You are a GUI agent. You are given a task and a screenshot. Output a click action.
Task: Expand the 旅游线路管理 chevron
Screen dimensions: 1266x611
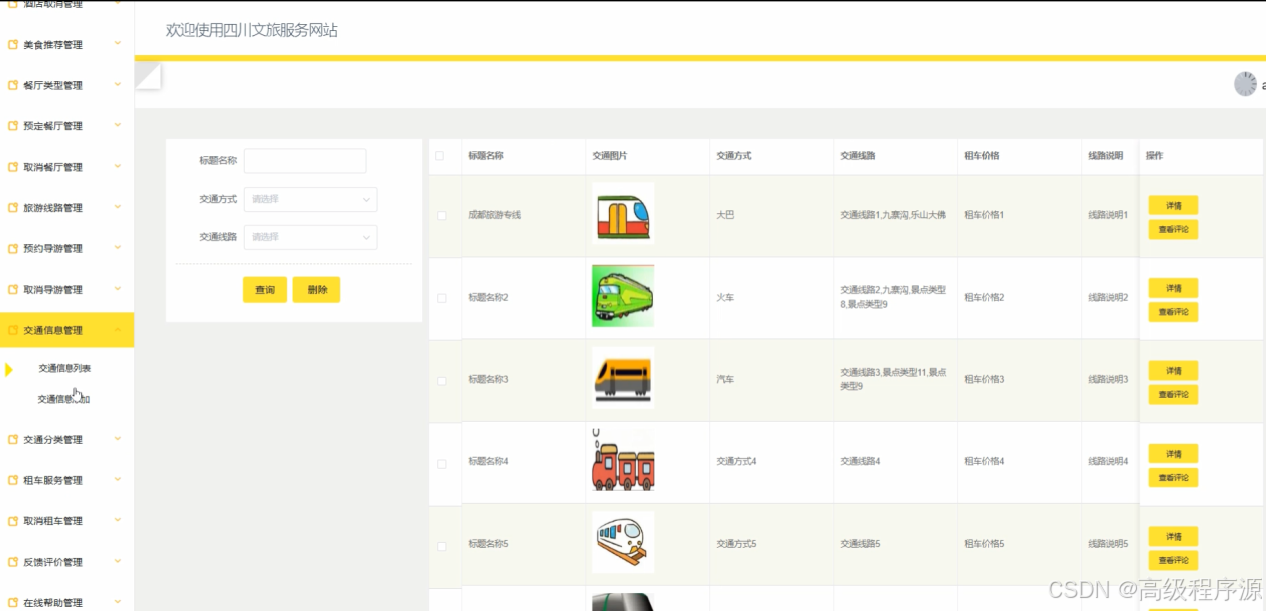(x=118, y=207)
